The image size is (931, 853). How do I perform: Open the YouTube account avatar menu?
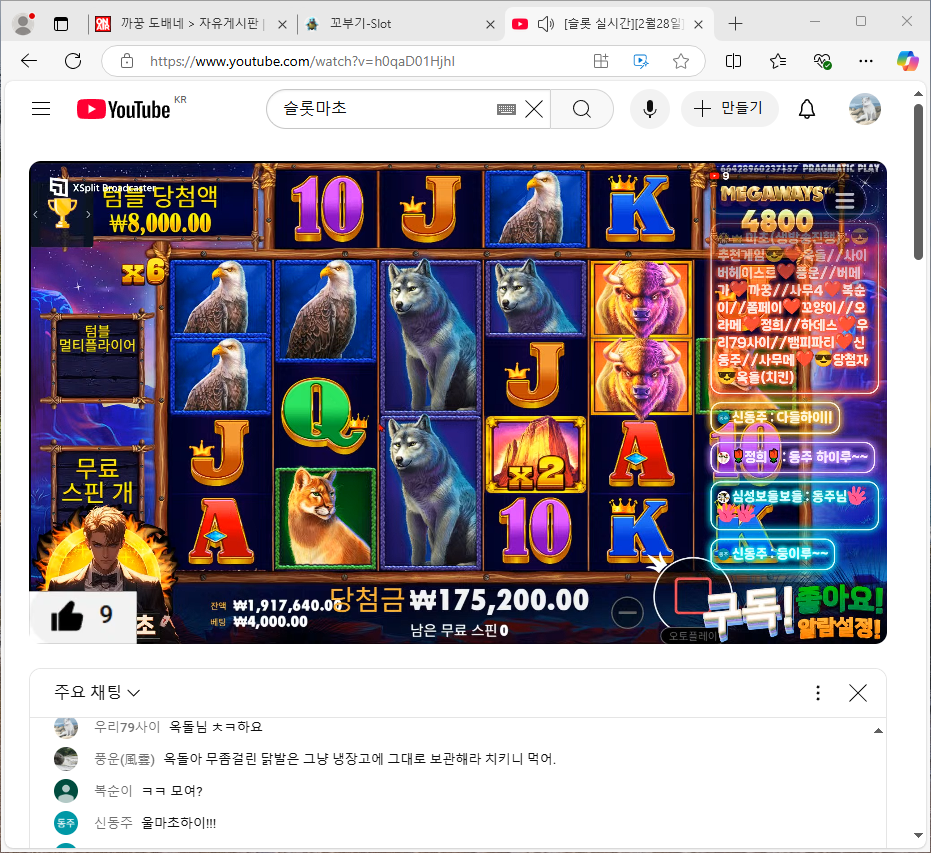(865, 109)
